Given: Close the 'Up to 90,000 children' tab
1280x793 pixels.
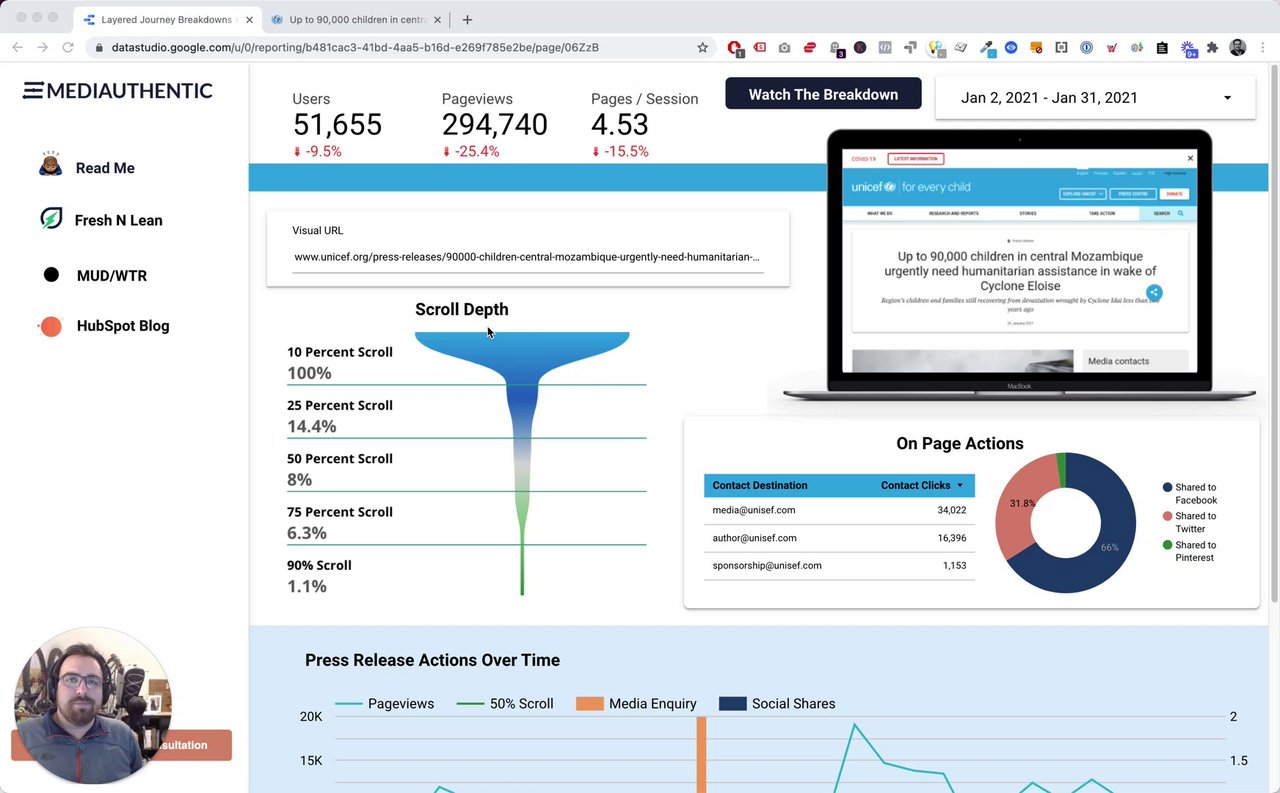Looking at the screenshot, I should point(440,19).
